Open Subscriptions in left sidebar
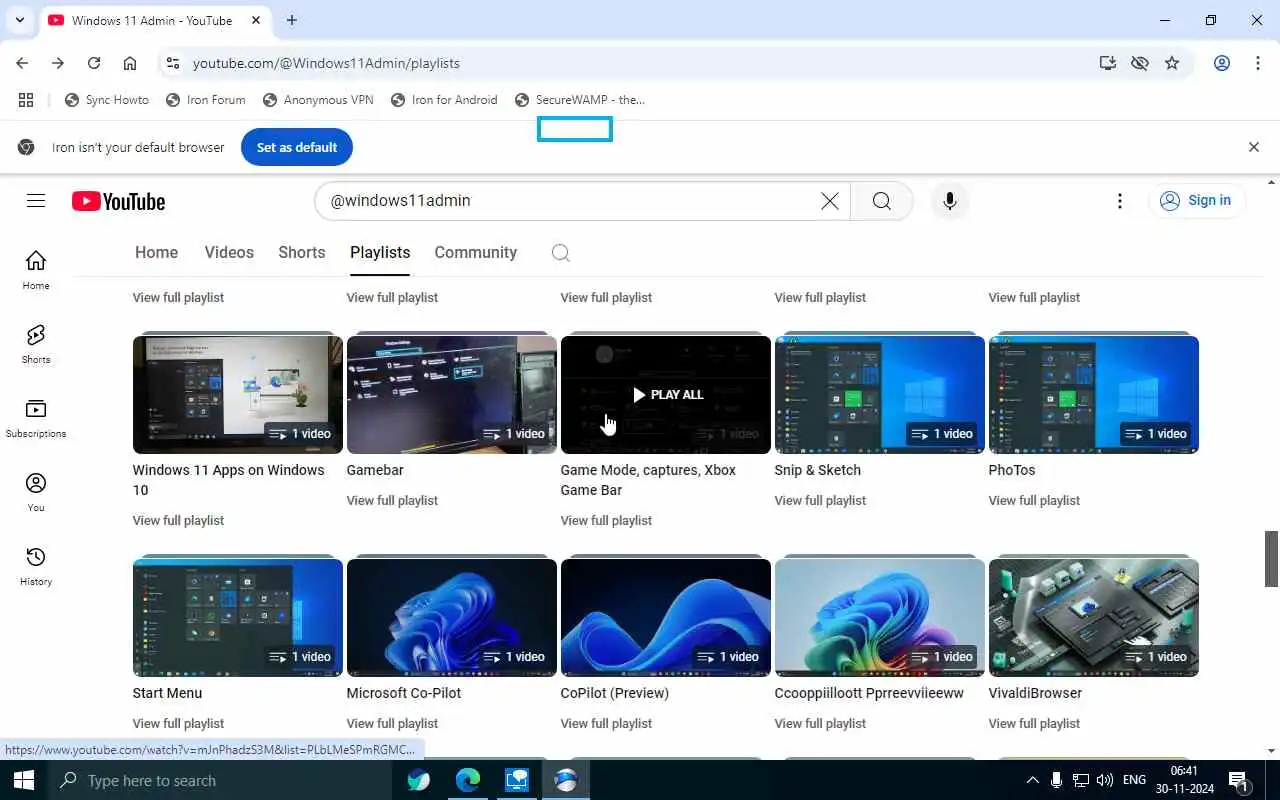The height and width of the screenshot is (800, 1280). (36, 418)
